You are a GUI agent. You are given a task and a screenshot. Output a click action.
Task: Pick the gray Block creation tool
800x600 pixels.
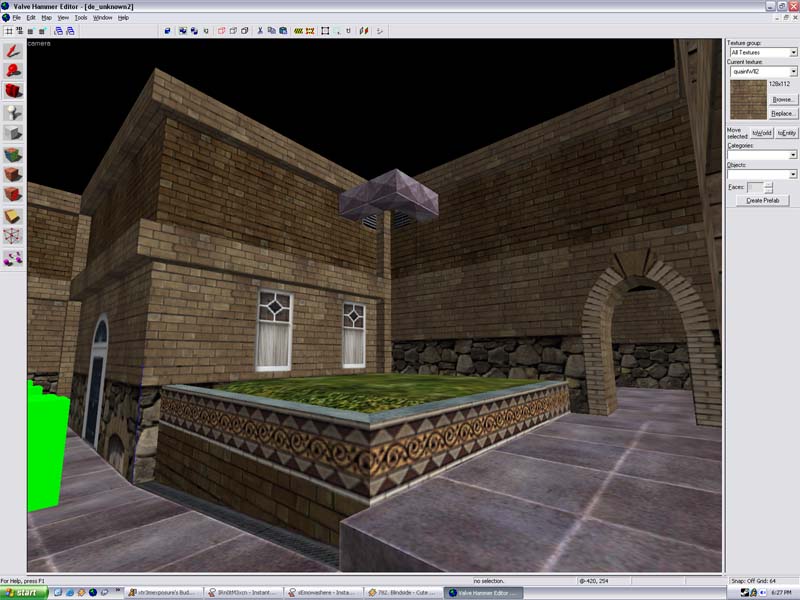coord(13,133)
